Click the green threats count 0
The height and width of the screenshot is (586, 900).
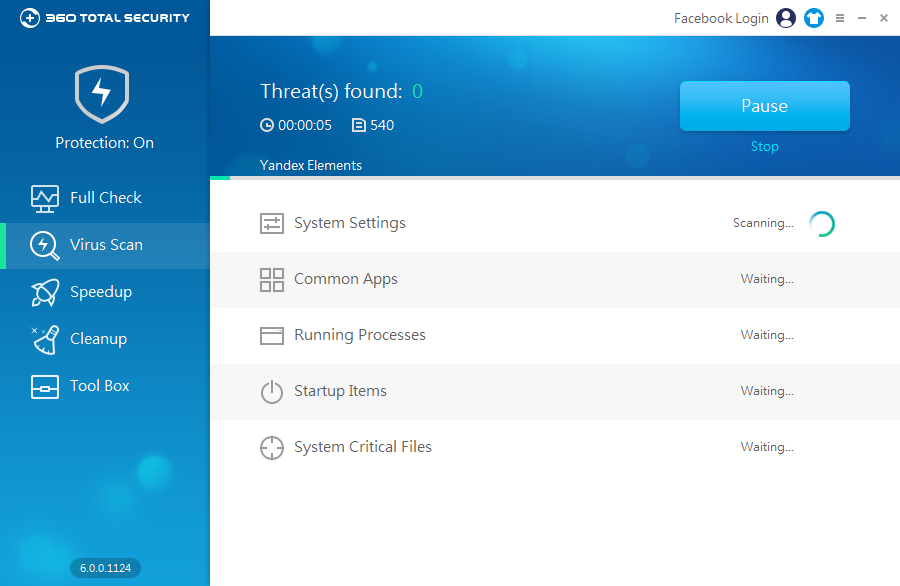pyautogui.click(x=417, y=91)
